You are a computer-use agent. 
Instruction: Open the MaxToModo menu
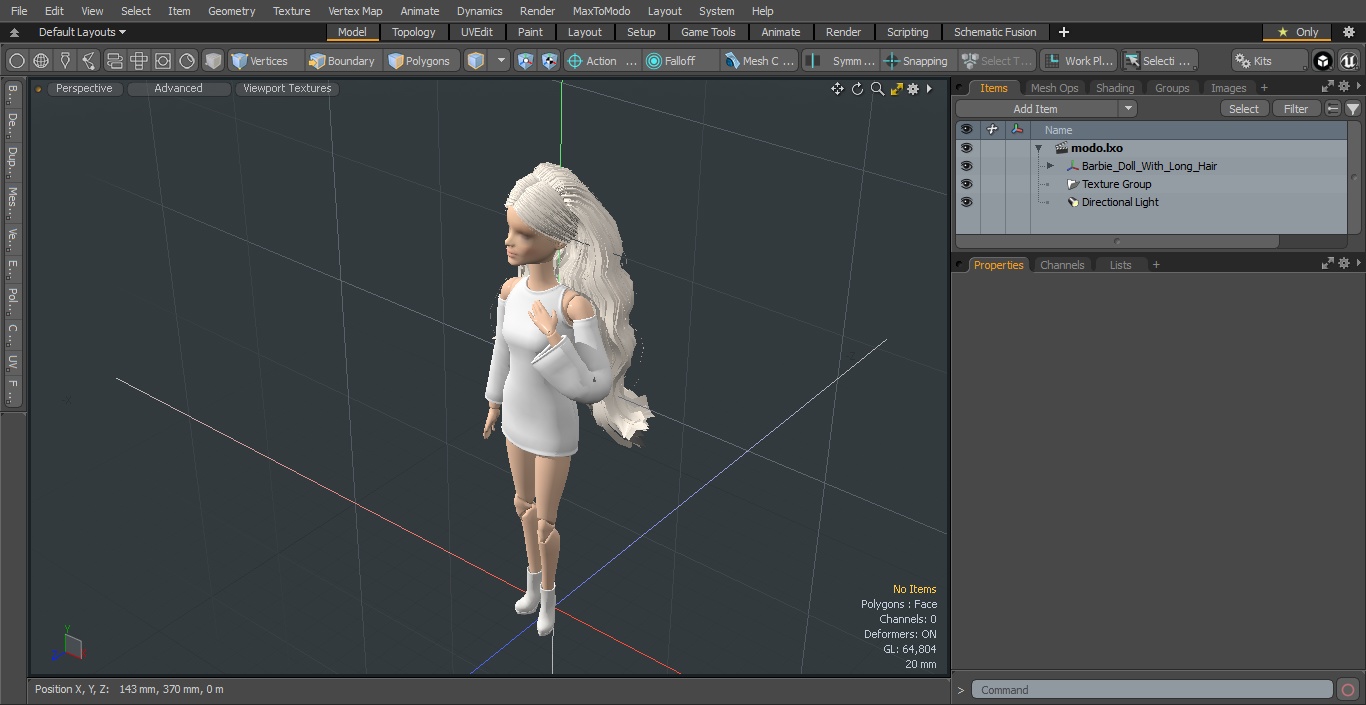(601, 11)
